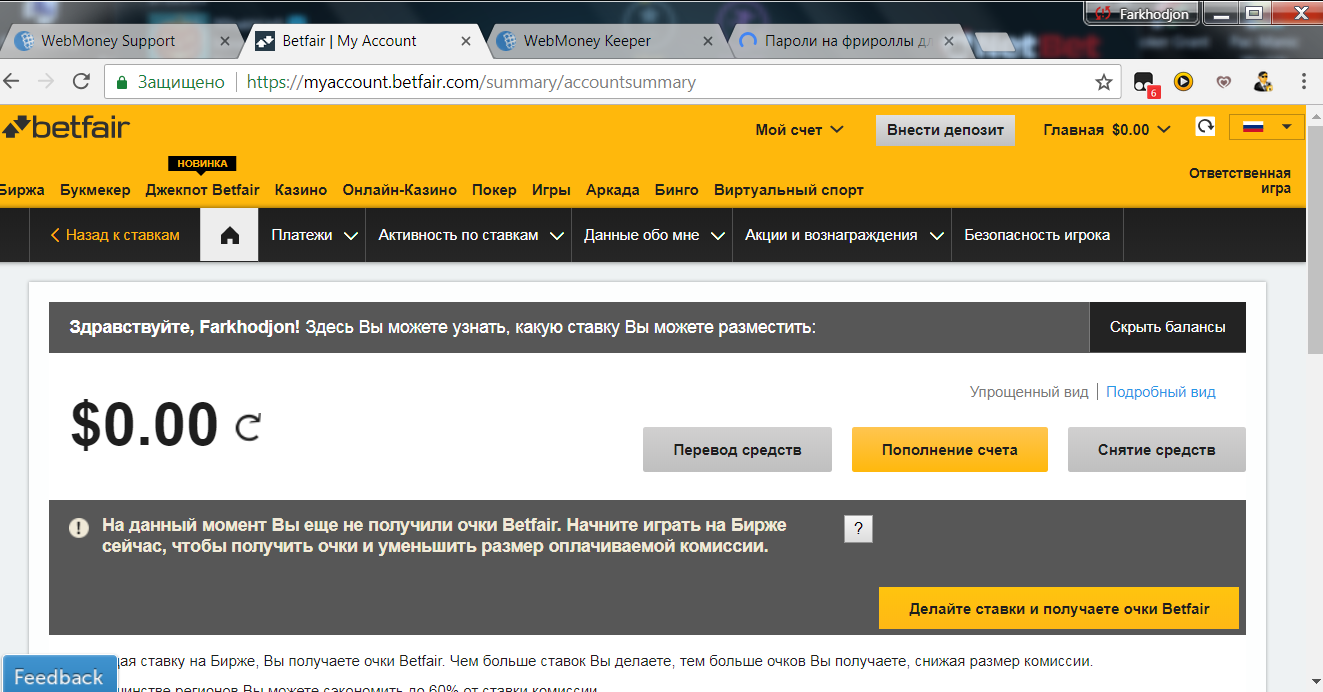Click the Betfair logo
The image size is (1323, 692).
click(66, 127)
